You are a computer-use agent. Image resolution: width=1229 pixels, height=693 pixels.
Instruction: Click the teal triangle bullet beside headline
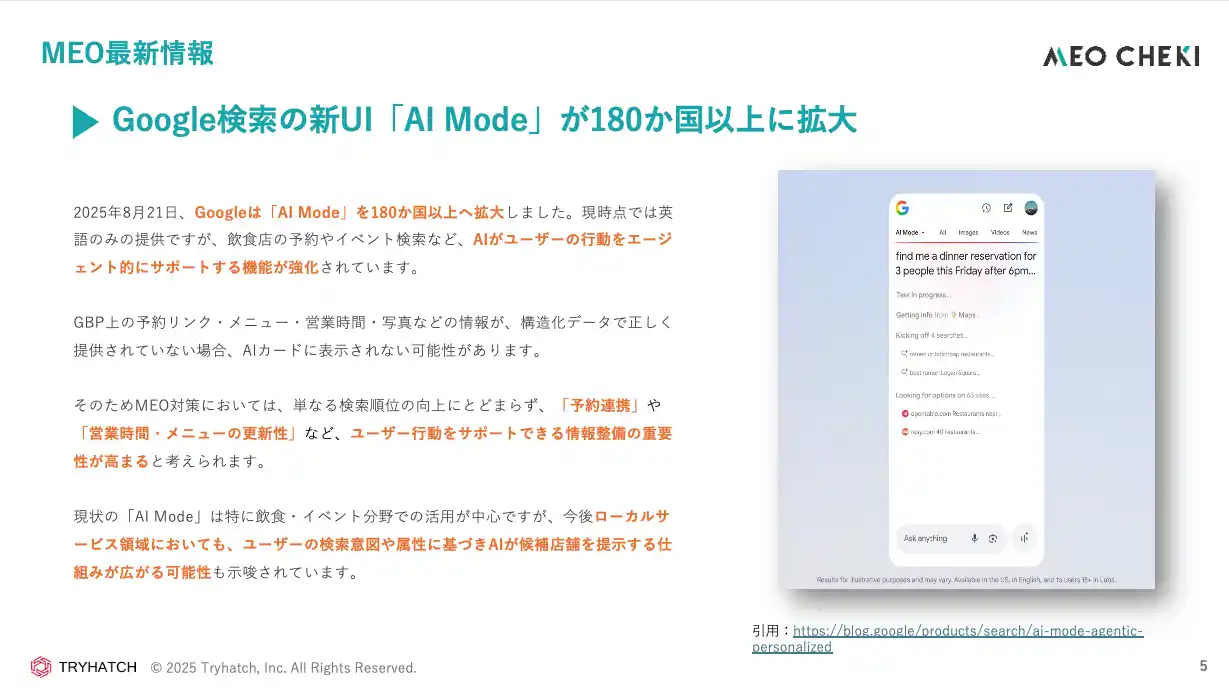coord(85,121)
